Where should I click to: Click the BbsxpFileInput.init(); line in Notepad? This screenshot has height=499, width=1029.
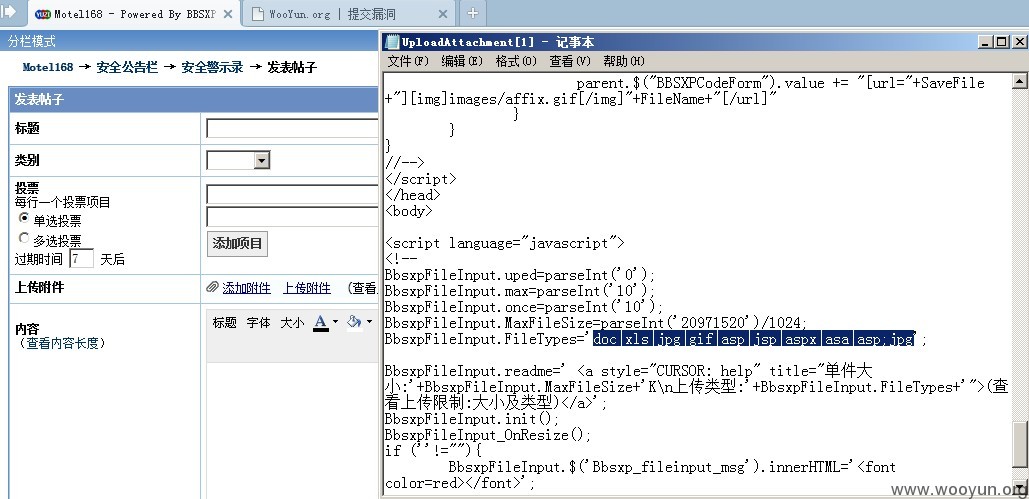click(x=472, y=419)
